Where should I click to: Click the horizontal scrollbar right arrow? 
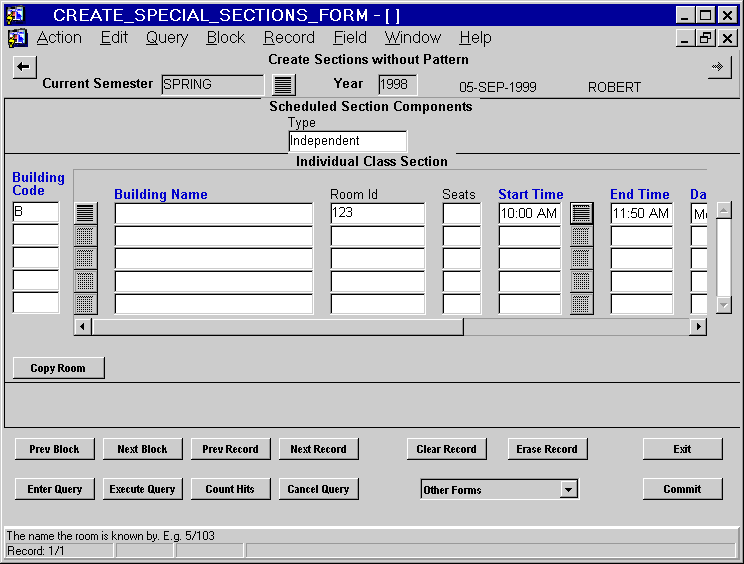[698, 327]
